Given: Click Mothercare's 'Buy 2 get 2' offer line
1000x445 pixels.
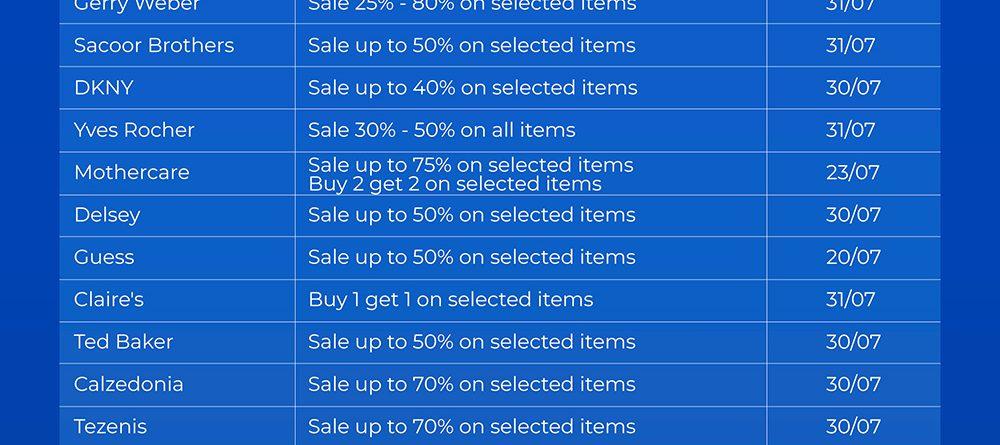Looking at the screenshot, I should pos(454,184).
